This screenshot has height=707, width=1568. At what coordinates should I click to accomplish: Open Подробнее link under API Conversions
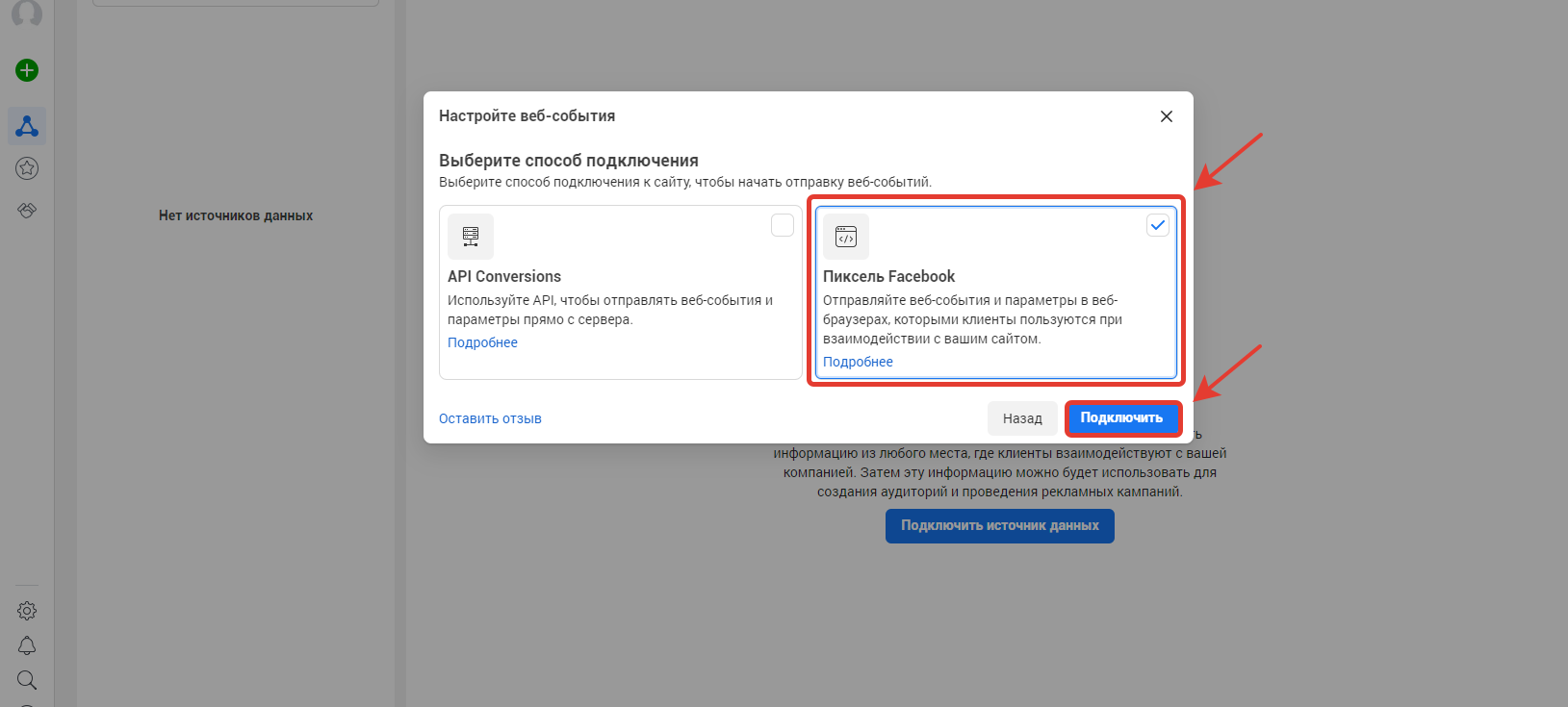pos(482,342)
